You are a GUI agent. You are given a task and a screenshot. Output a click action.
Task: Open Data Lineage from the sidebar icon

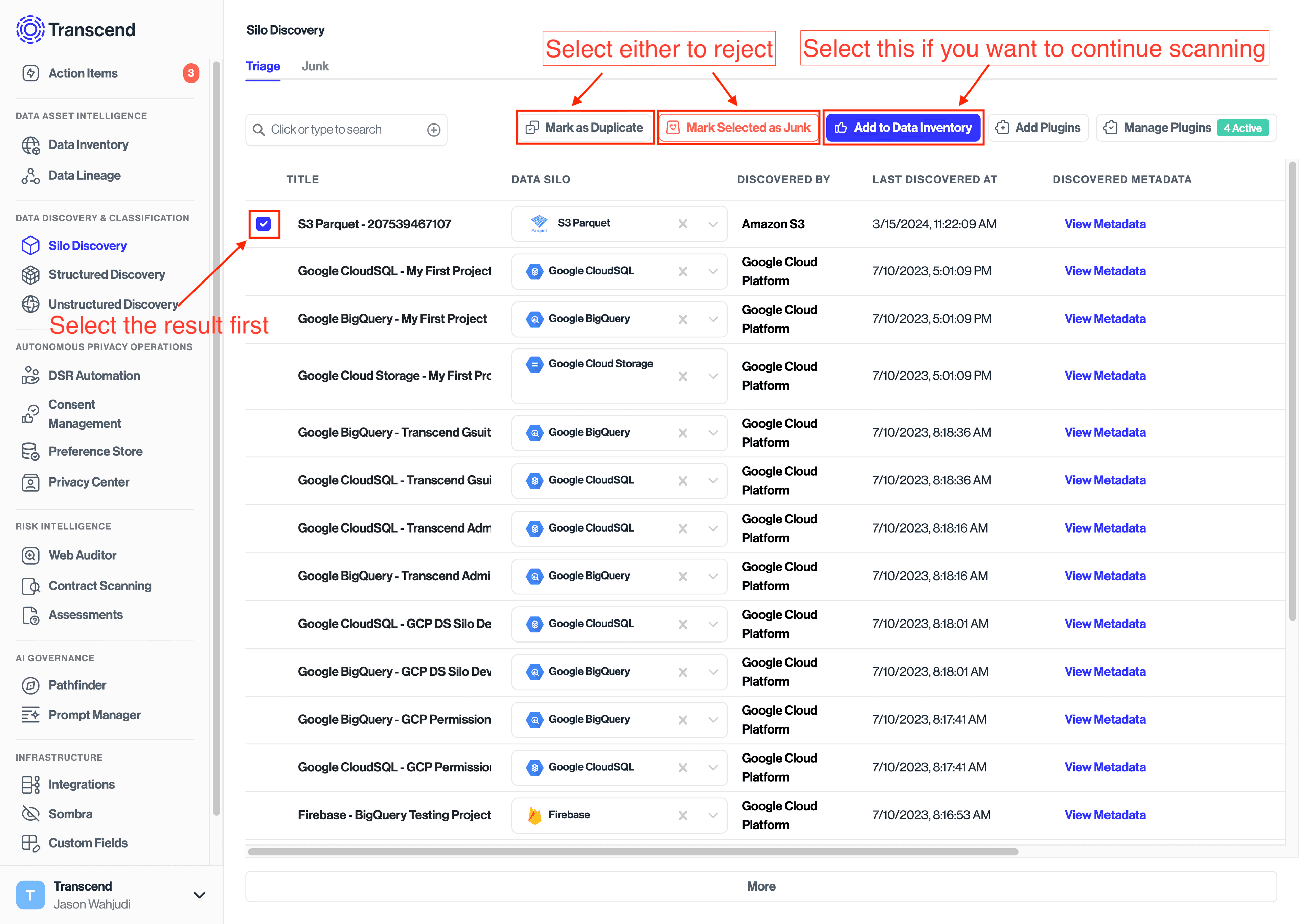(31, 176)
